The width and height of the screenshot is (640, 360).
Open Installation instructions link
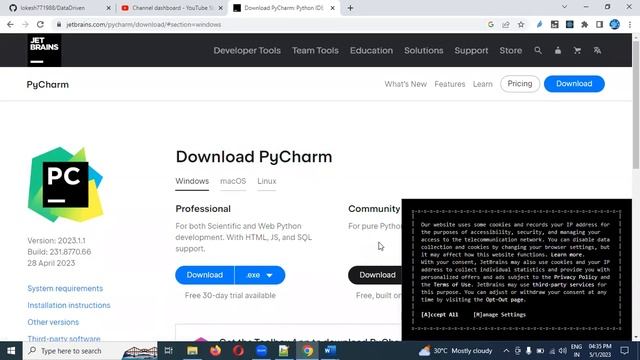69,305
